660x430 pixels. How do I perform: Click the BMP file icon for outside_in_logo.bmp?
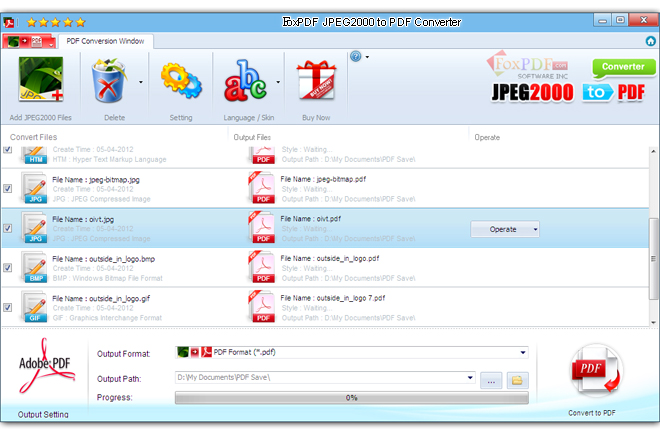point(35,267)
